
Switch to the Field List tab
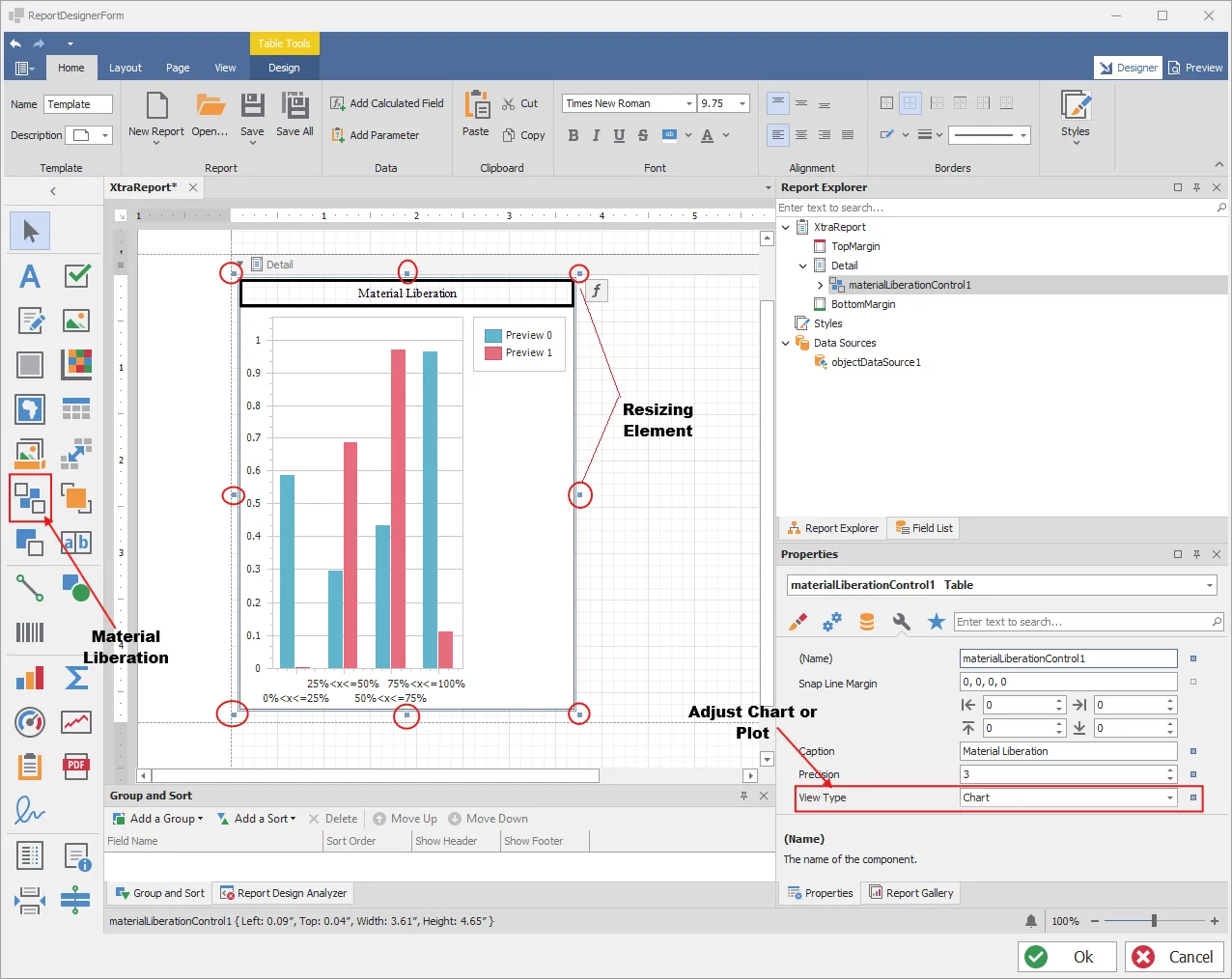925,528
